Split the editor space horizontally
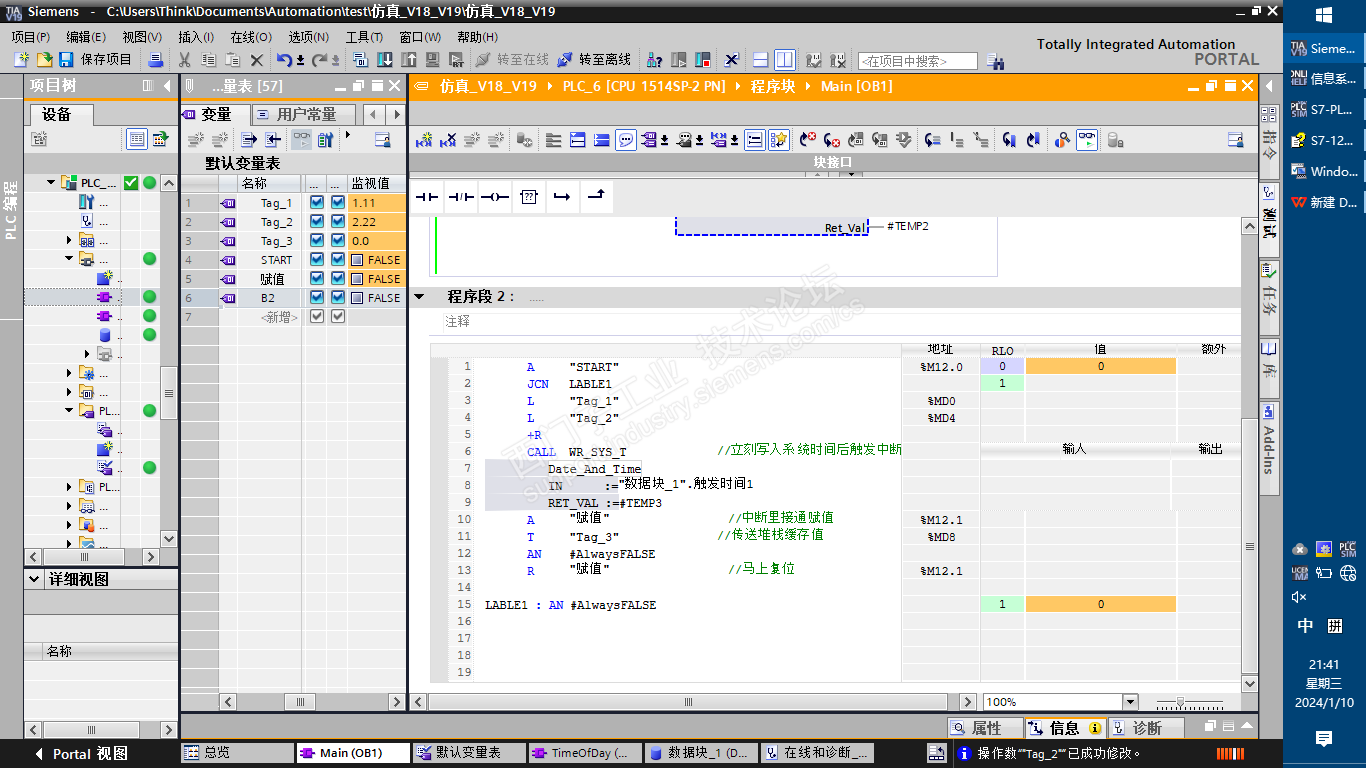Screen dimensions: 1366x768 click(x=761, y=60)
